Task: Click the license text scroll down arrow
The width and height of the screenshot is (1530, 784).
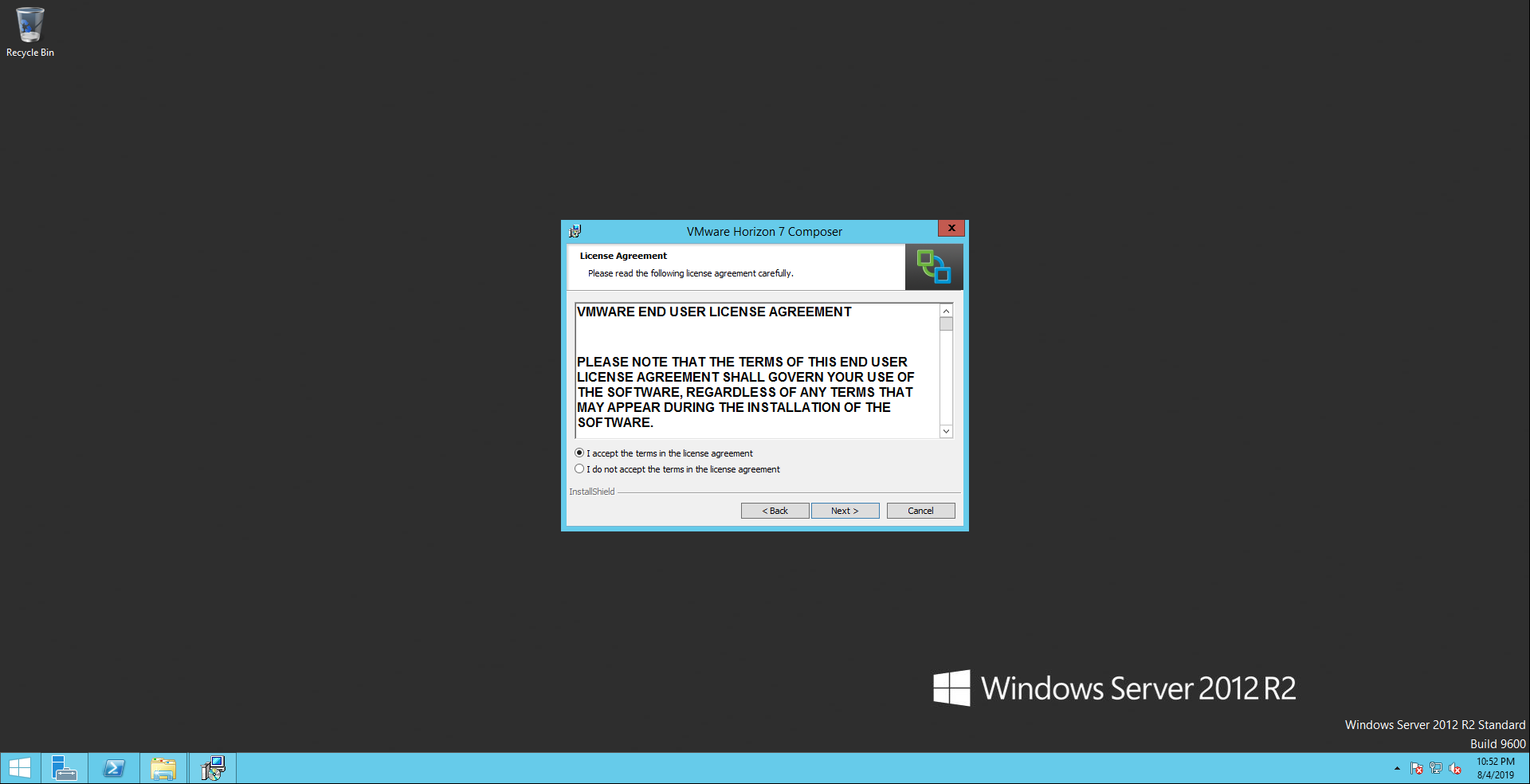Action: (x=946, y=431)
